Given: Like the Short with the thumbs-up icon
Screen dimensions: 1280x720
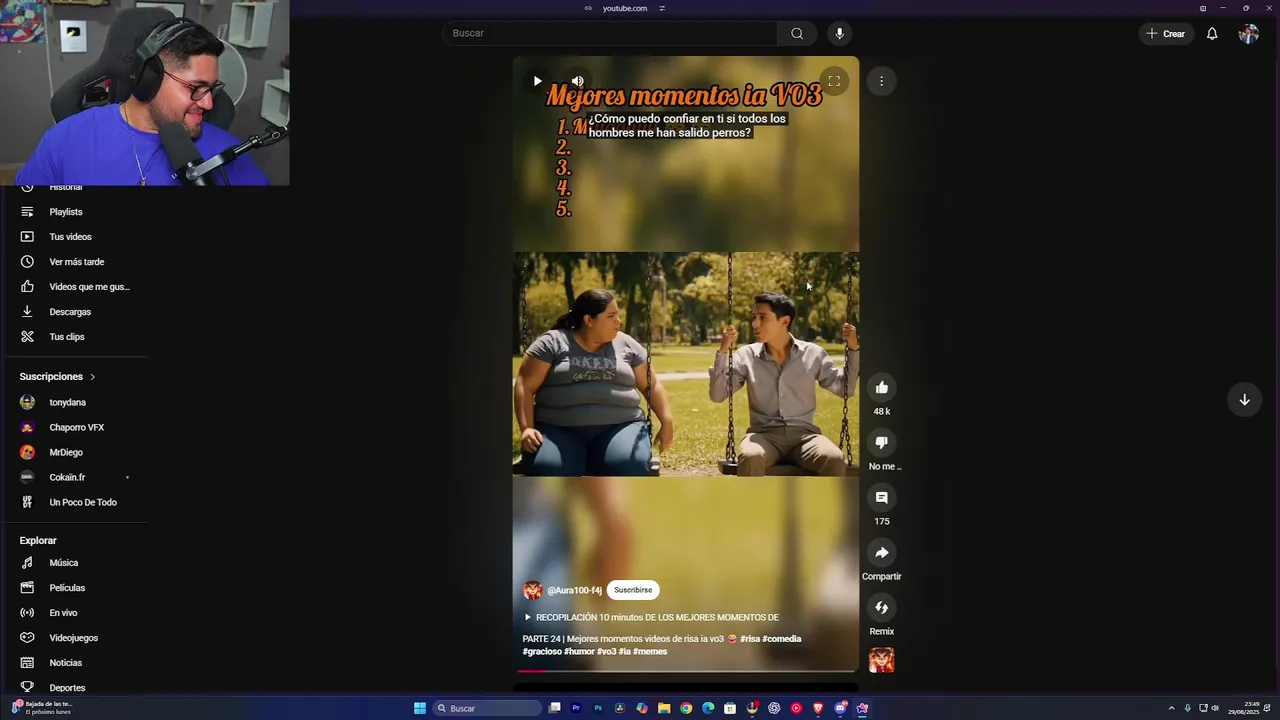Looking at the screenshot, I should point(881,388).
